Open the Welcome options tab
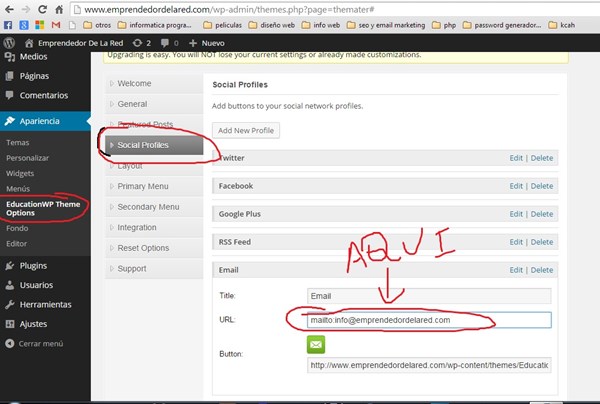Screen dimensions: 600x404 [154, 83]
